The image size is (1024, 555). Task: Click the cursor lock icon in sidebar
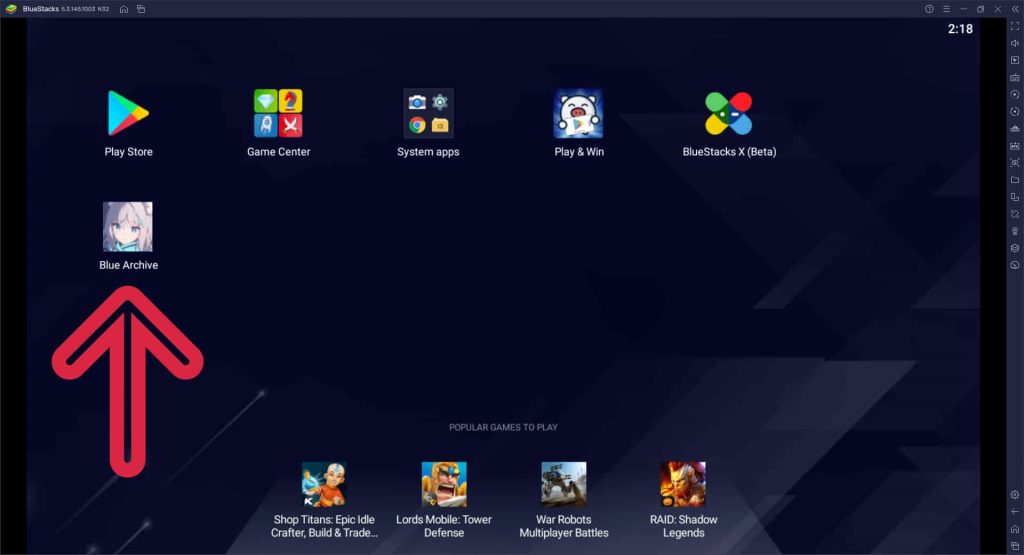(1015, 60)
